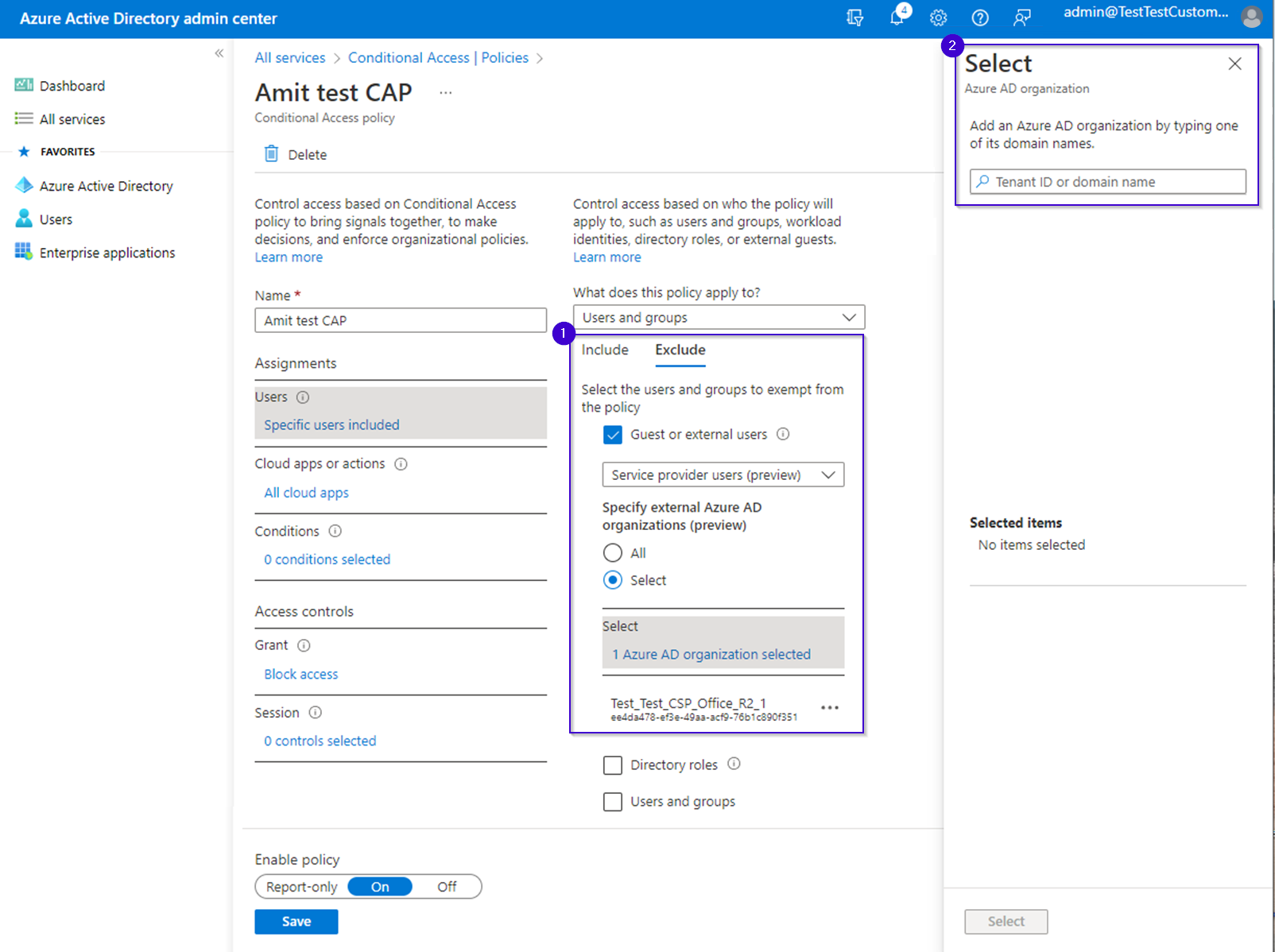Click the Azure Active Directory diamond icon
This screenshot has height=952, width=1275.
[24, 185]
